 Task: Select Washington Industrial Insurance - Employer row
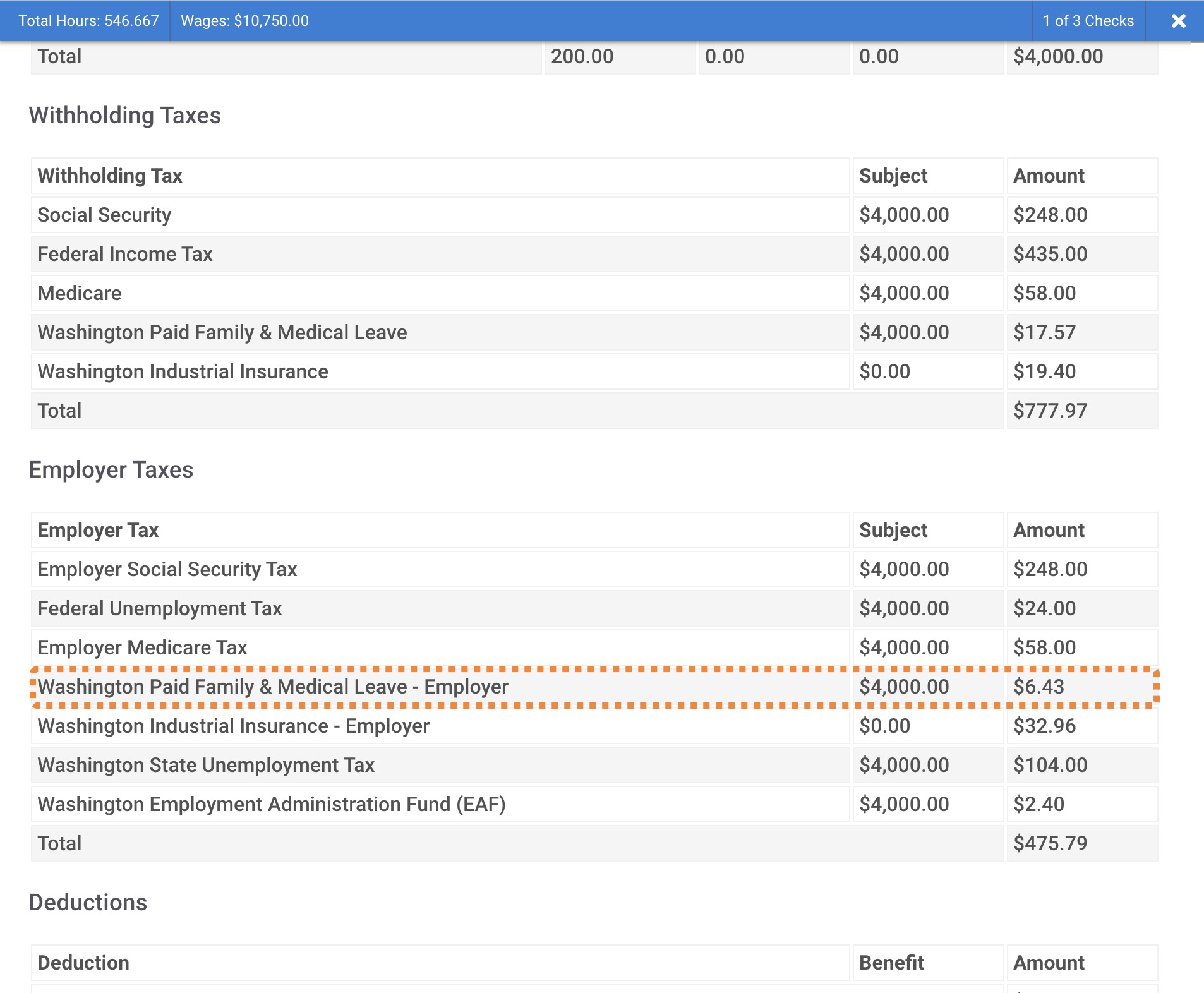click(x=233, y=726)
